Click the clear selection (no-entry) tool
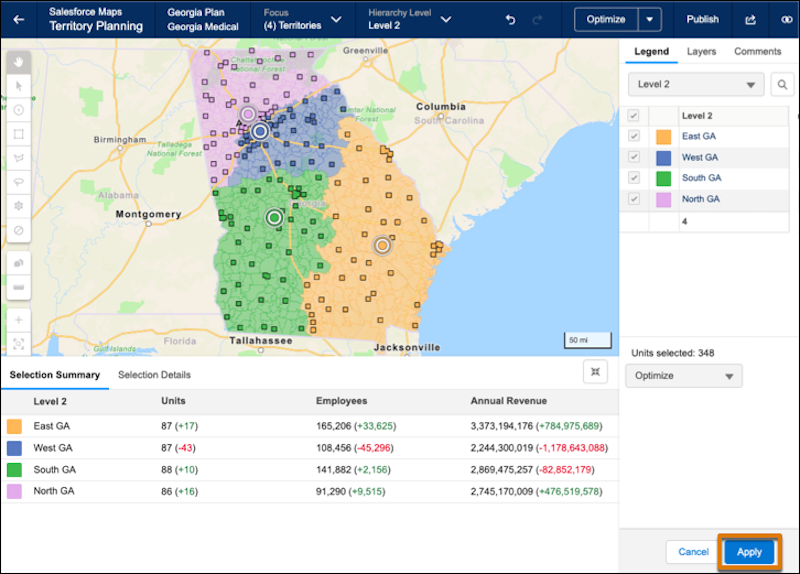Screen dimensions: 800x574 (19, 230)
